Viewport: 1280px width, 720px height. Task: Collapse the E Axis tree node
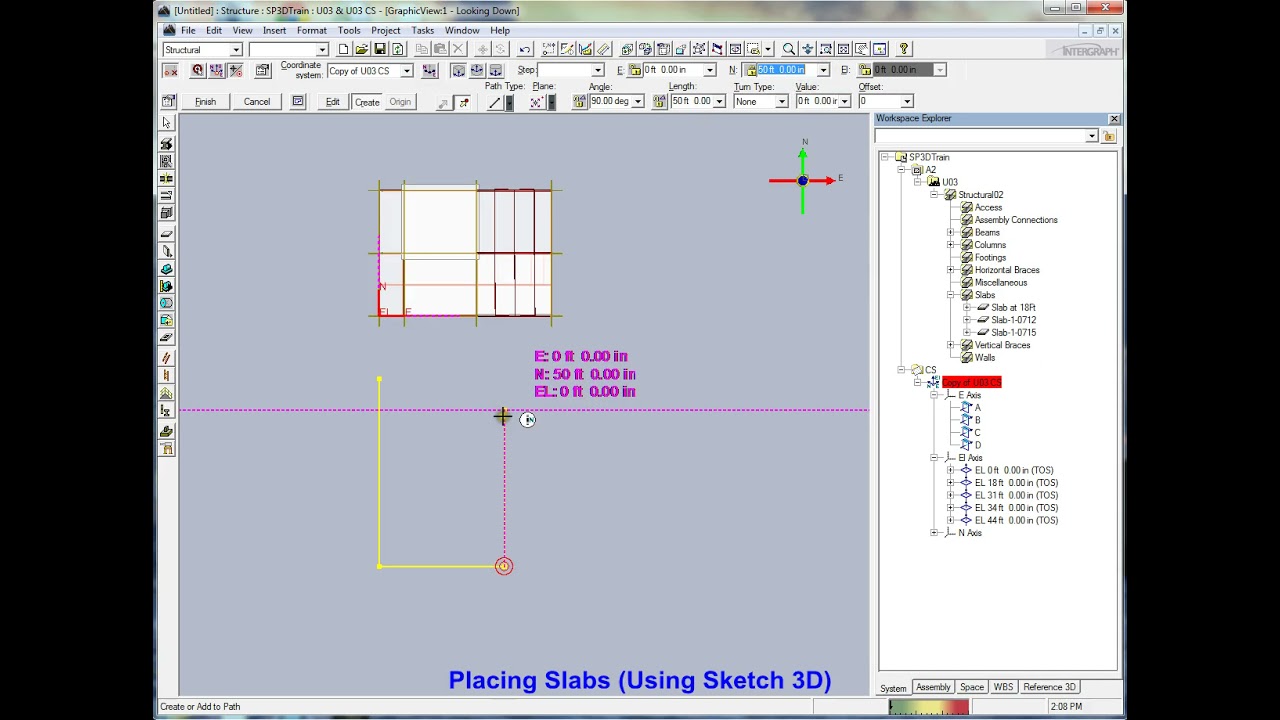click(934, 395)
